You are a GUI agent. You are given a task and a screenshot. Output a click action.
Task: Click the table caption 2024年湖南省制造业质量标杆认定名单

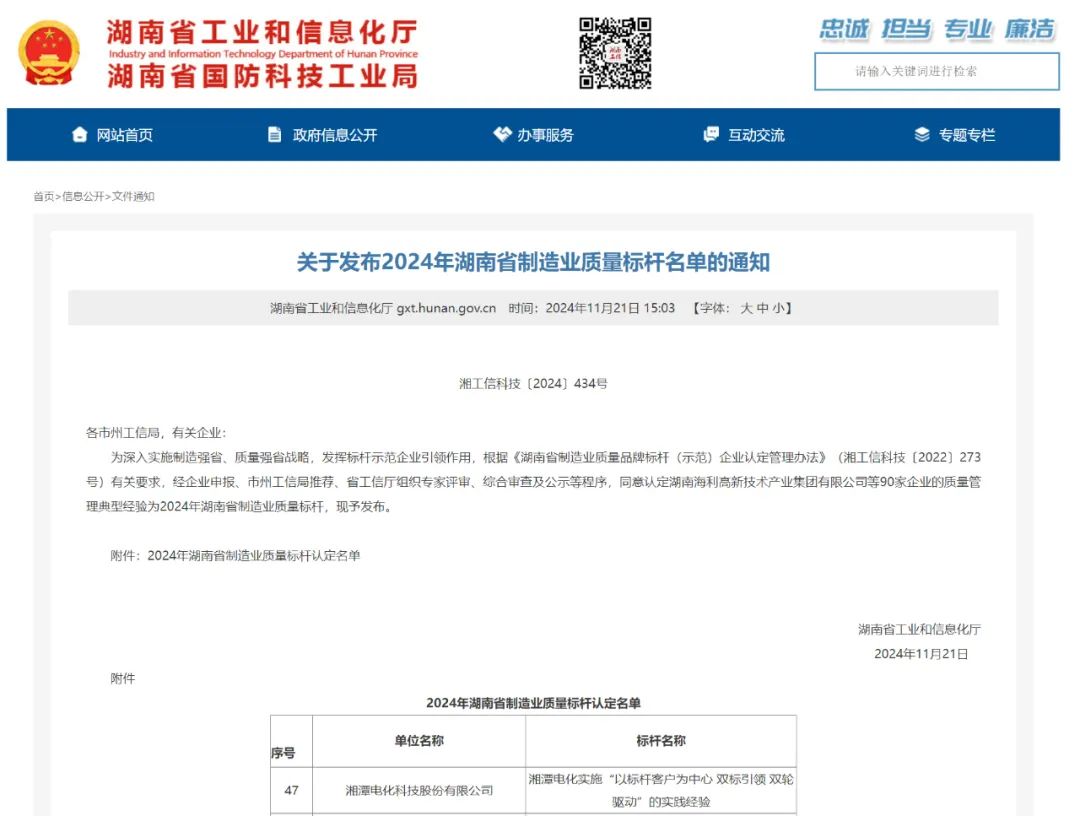[533, 703]
